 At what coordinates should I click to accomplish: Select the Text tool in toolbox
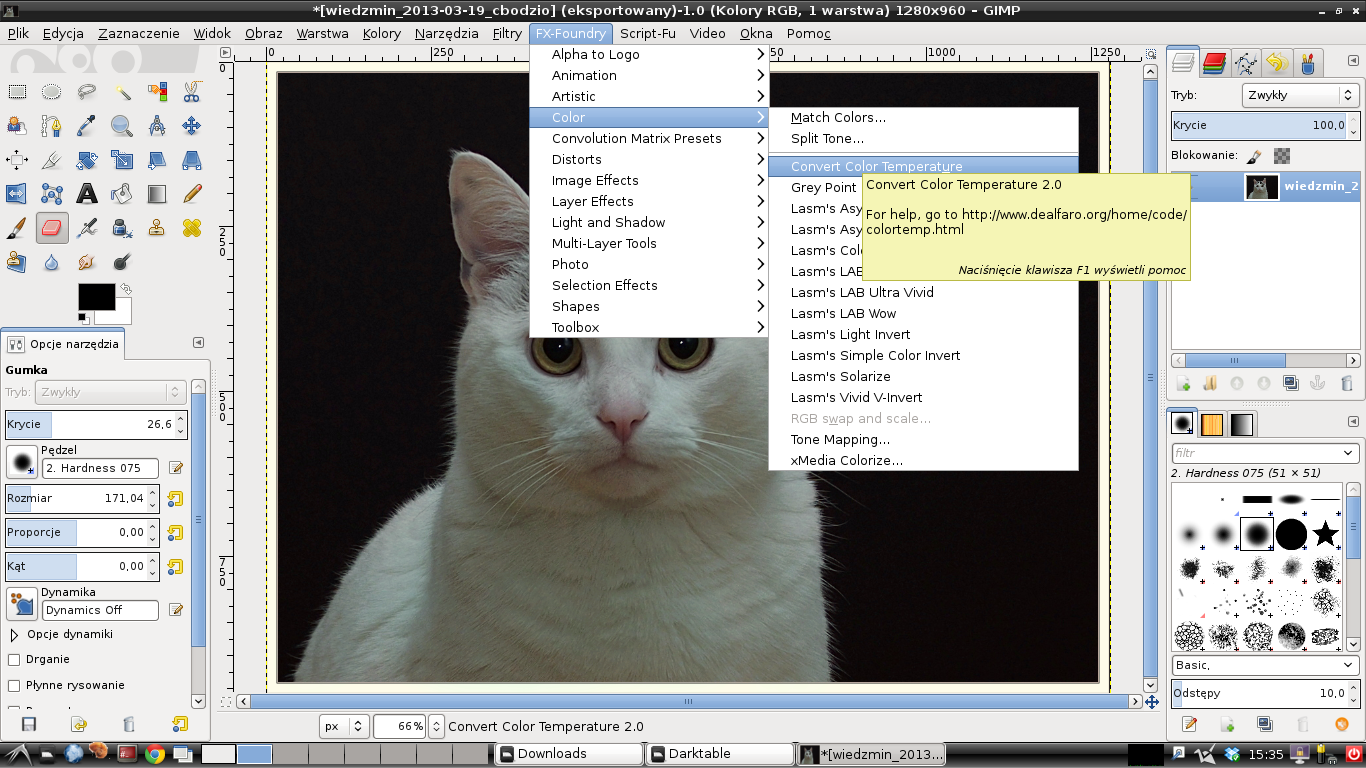pos(87,194)
